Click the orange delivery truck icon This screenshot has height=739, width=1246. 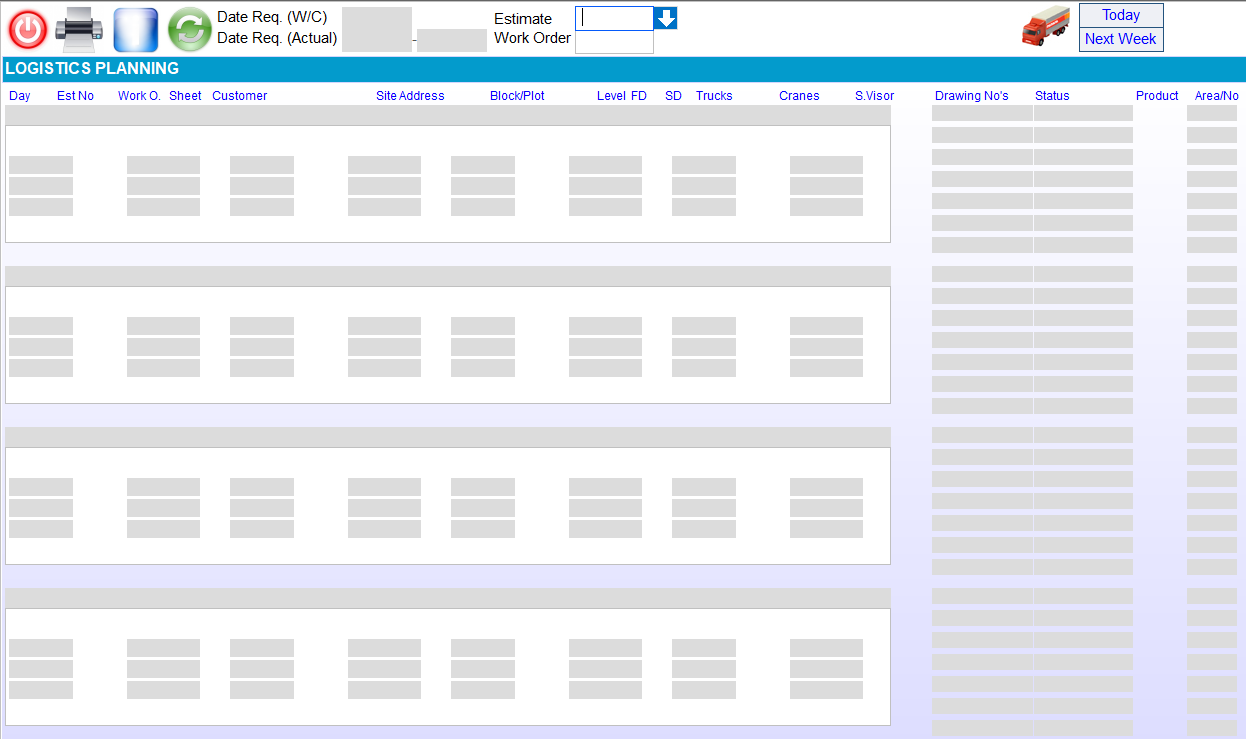[1045, 27]
